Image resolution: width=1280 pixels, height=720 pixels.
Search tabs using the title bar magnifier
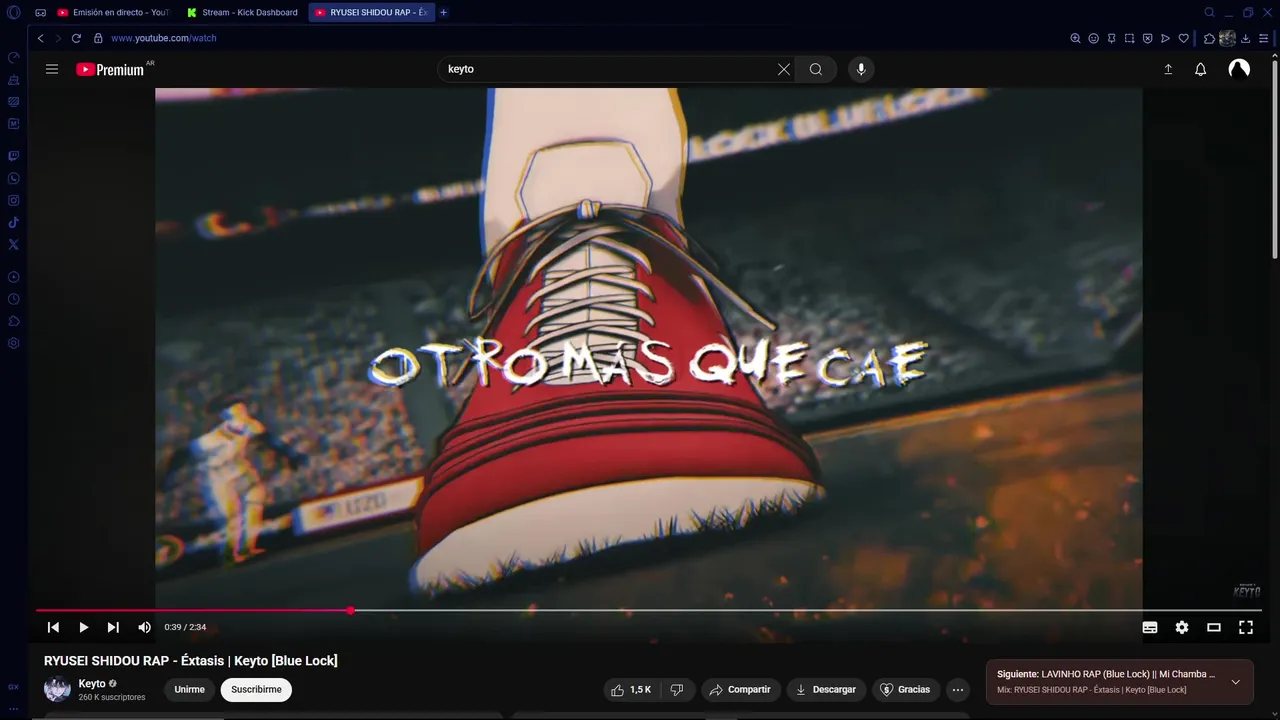click(x=1209, y=12)
